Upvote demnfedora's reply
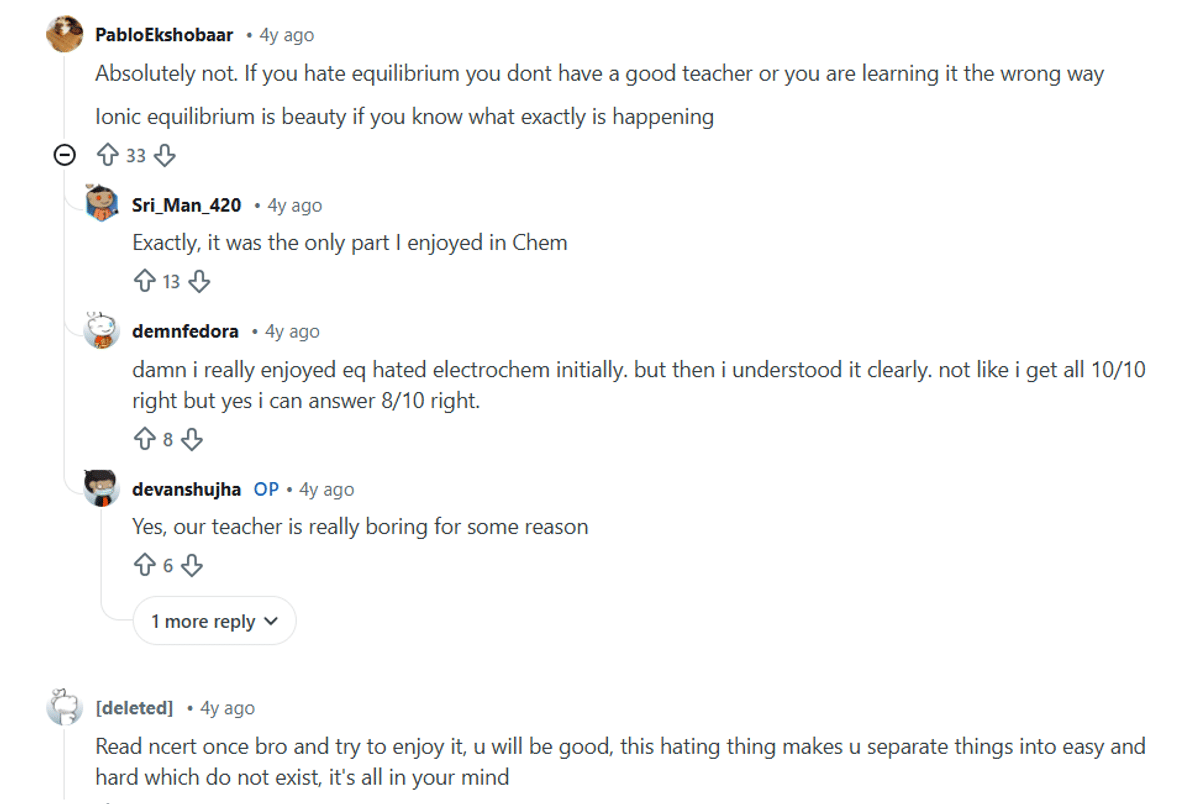 point(144,439)
